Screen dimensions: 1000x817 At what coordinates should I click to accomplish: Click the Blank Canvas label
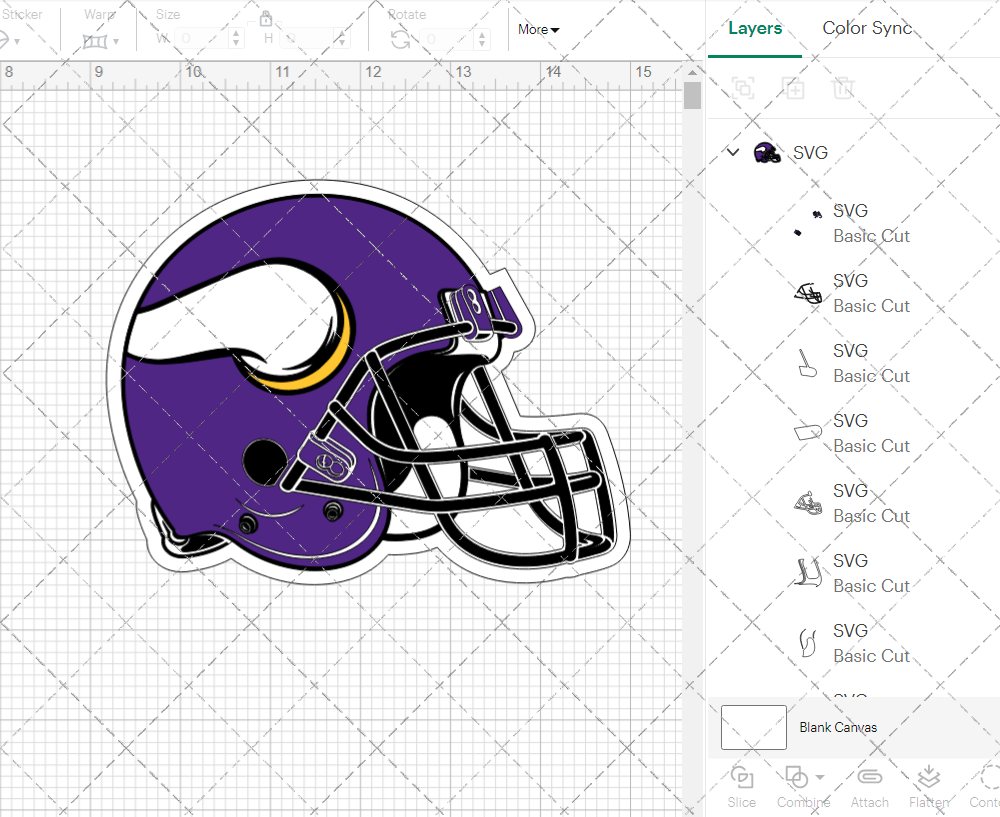[x=838, y=727]
